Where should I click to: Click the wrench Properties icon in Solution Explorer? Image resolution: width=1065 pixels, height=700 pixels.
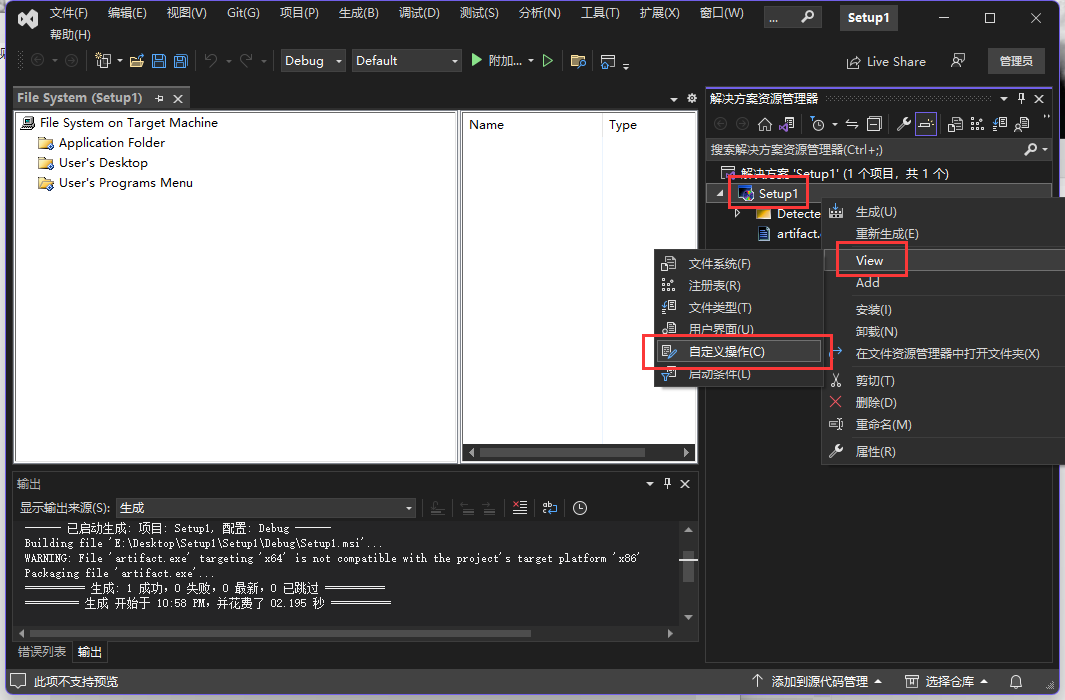coord(903,124)
